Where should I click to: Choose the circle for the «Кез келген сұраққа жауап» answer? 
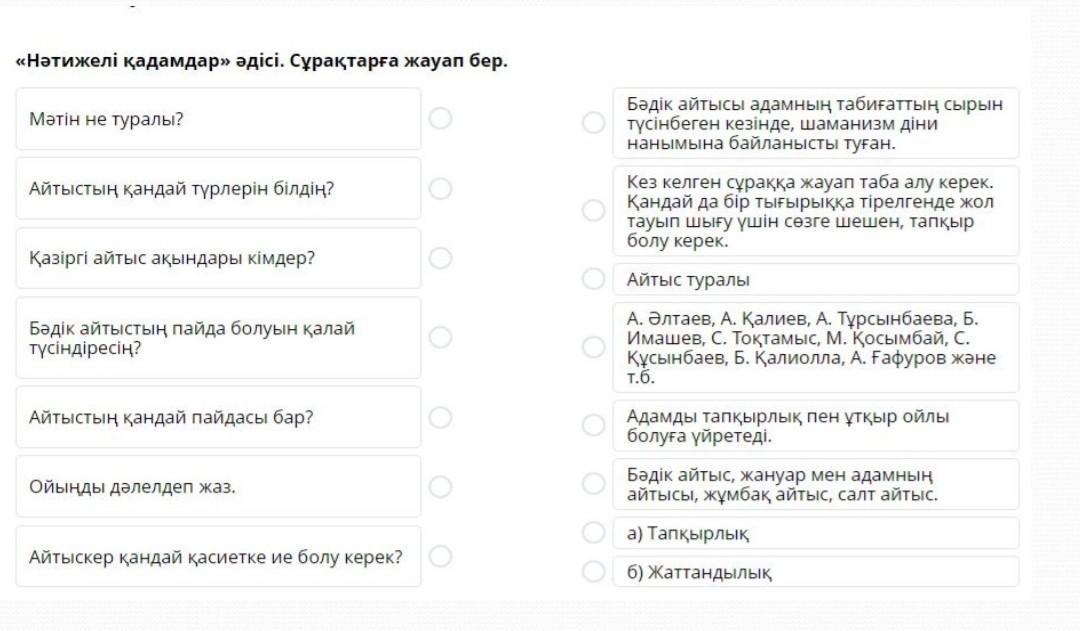594,211
